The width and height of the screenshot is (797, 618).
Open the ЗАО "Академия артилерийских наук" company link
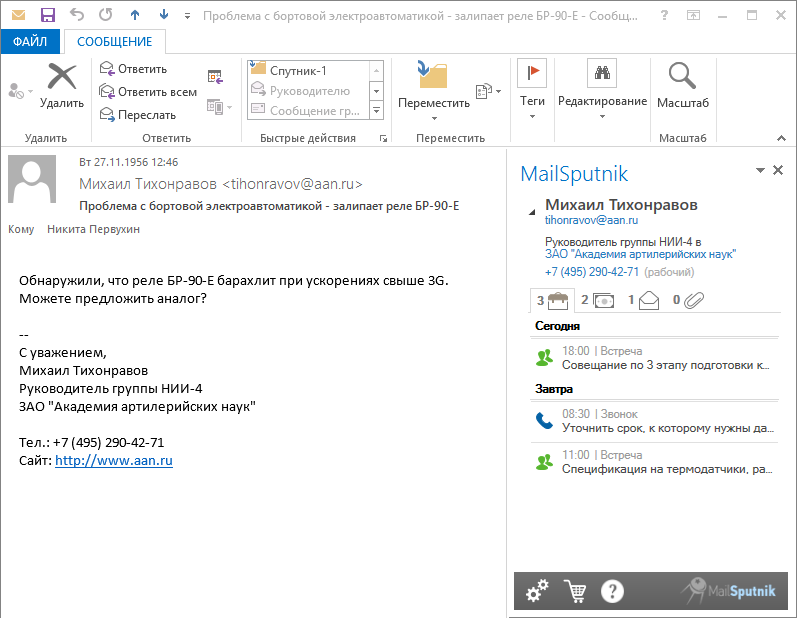pos(640,254)
